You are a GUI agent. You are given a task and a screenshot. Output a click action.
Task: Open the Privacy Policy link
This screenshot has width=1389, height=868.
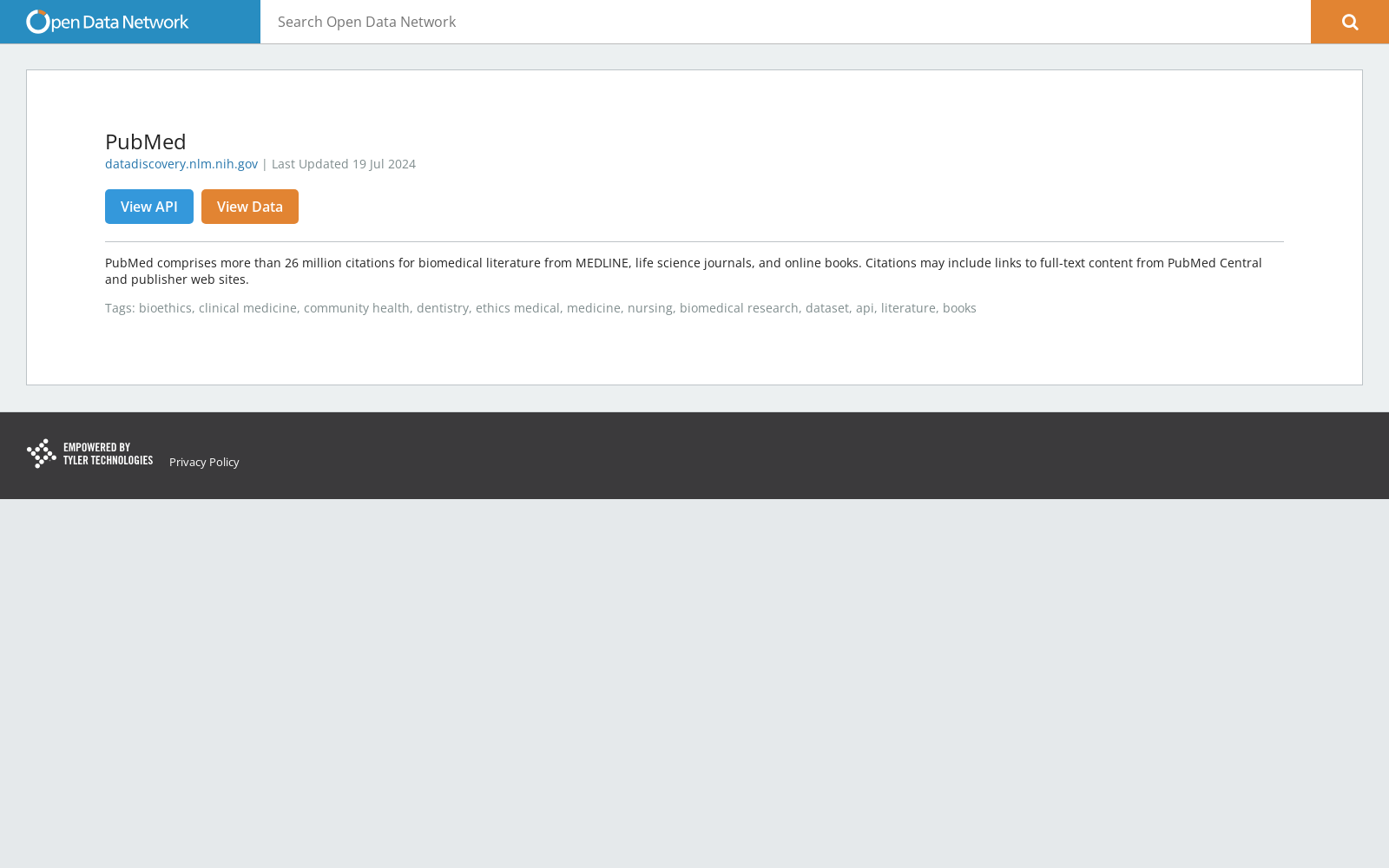[x=204, y=462]
